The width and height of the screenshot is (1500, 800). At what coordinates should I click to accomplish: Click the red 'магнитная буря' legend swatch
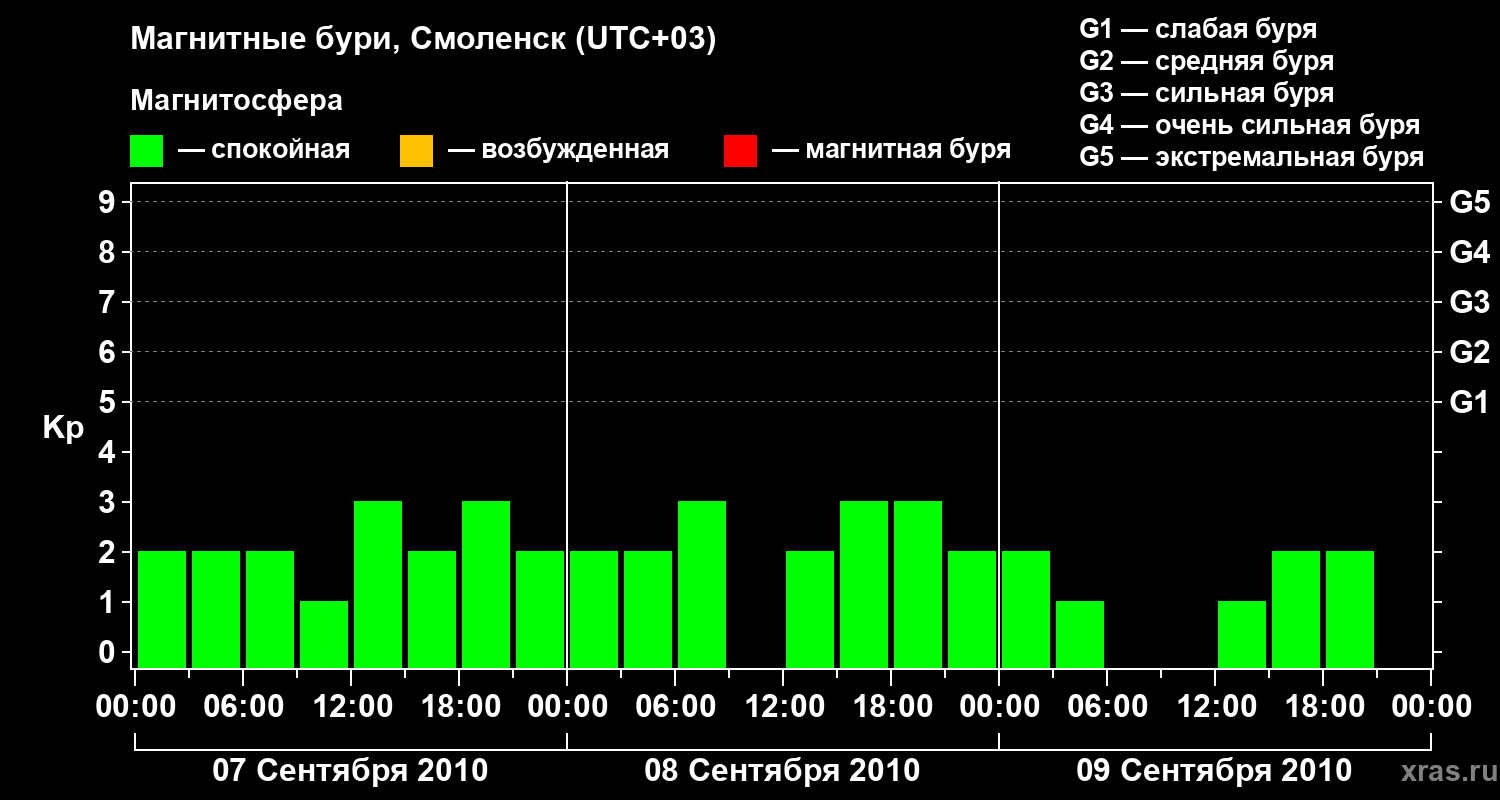click(740, 151)
